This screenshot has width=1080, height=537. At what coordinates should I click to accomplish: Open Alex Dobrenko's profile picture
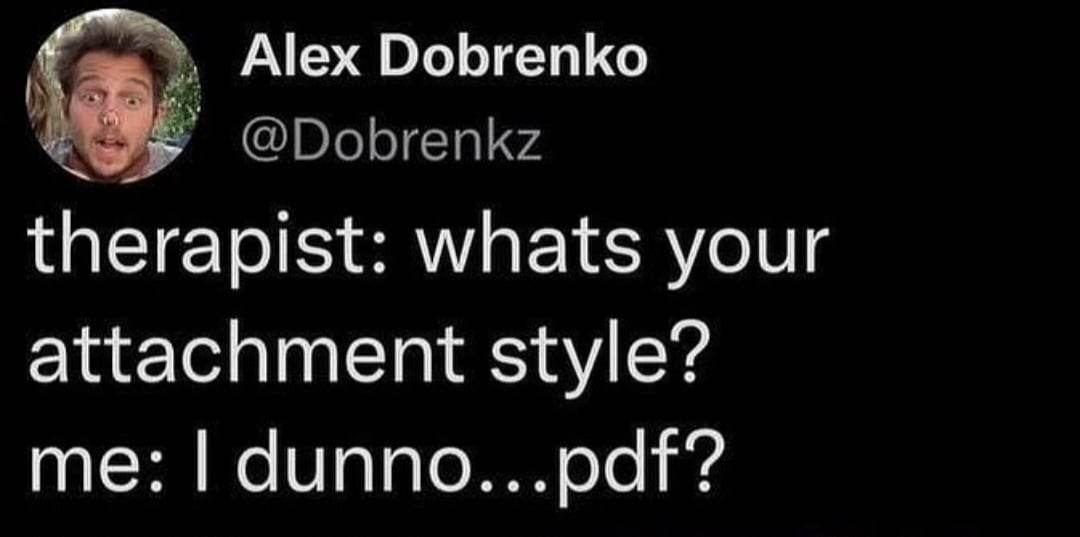click(x=112, y=96)
